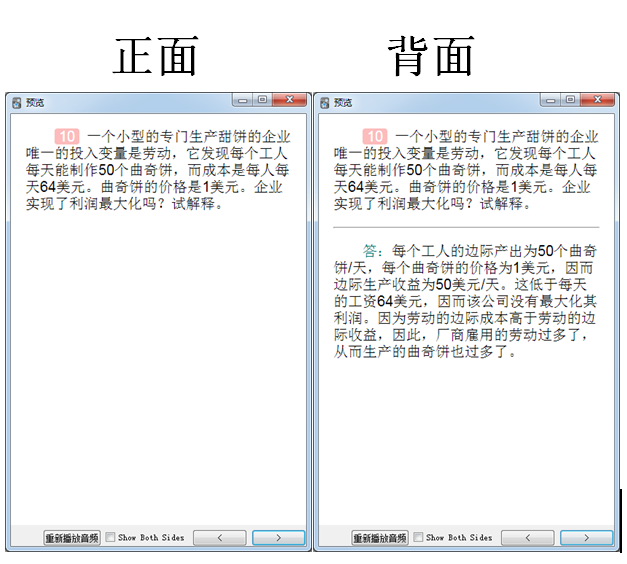The height and width of the screenshot is (564, 627).
Task: Close the right preview window
Action: coord(598,100)
